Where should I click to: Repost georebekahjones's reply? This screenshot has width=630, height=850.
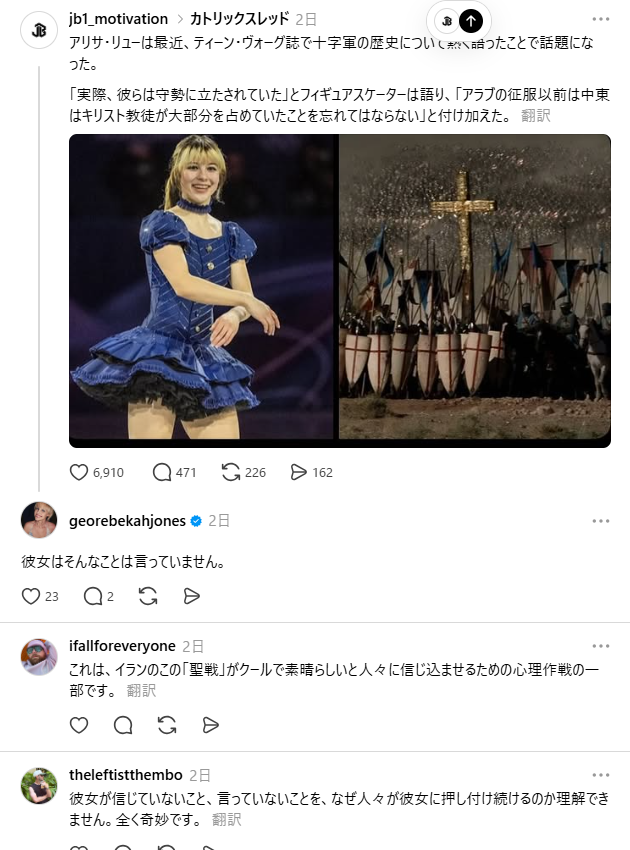coord(148,596)
